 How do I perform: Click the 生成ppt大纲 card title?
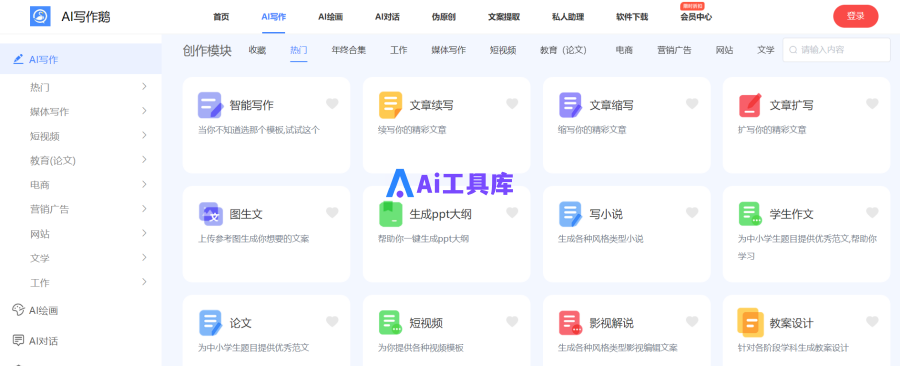[441, 214]
